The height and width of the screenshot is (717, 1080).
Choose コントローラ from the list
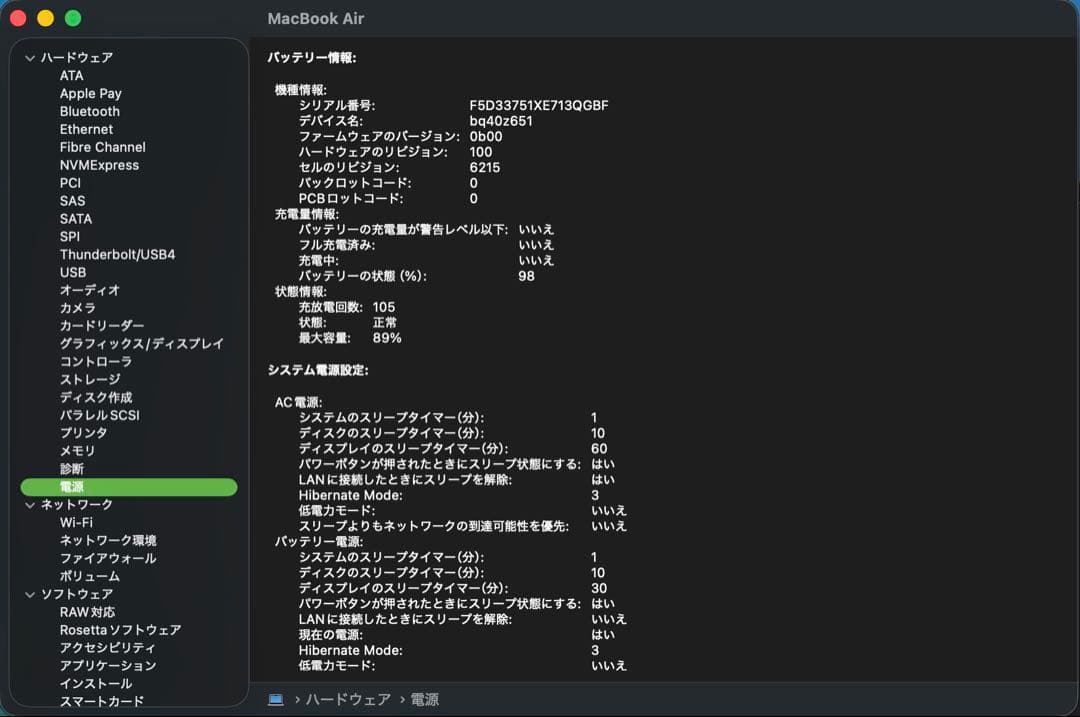pyautogui.click(x=96, y=362)
